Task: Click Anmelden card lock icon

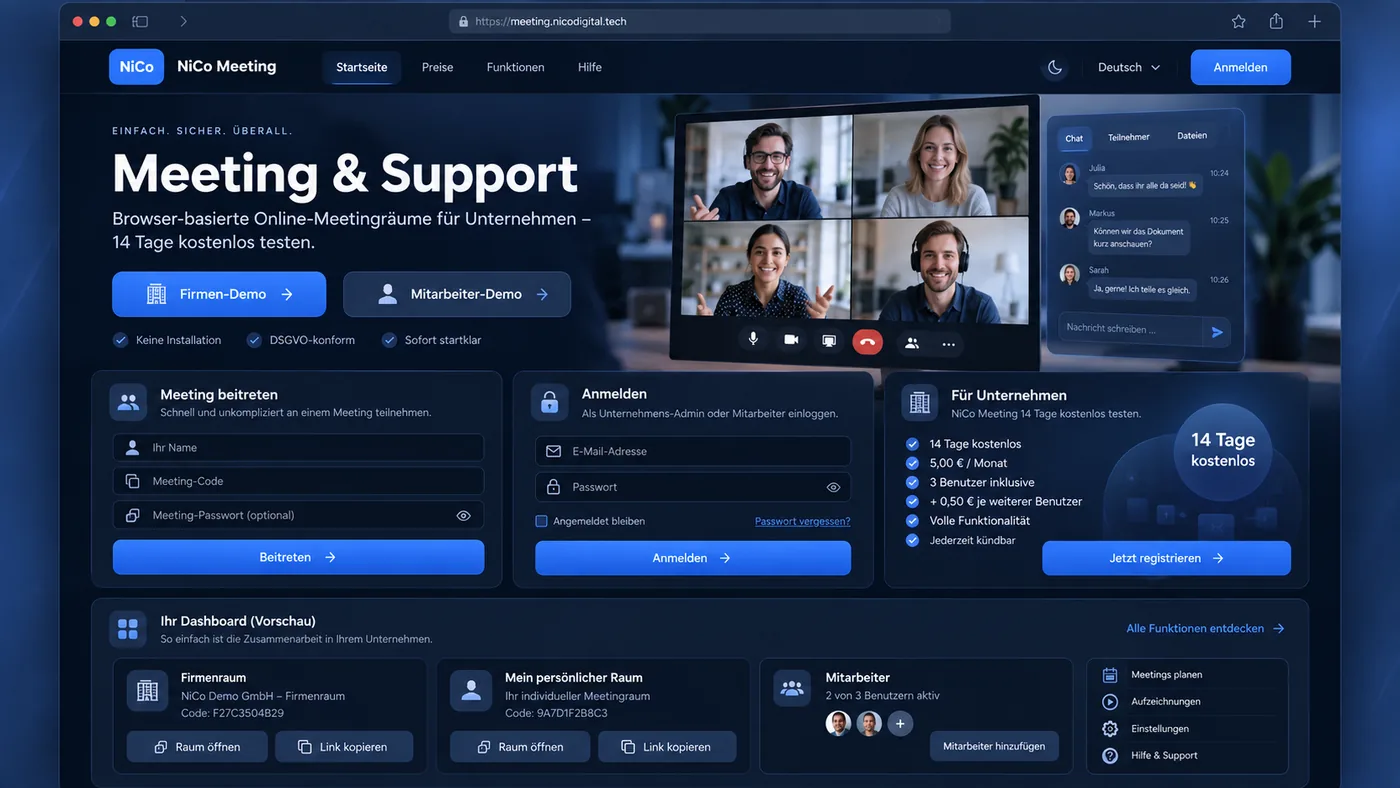Action: [x=549, y=402]
